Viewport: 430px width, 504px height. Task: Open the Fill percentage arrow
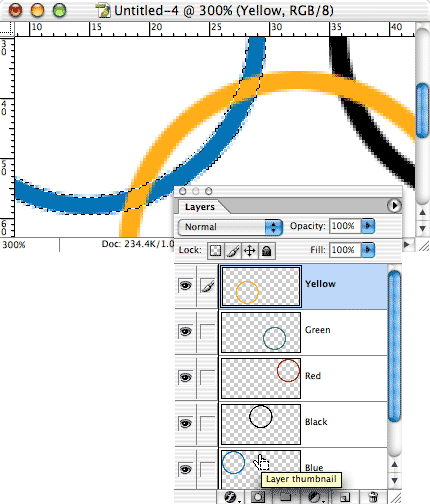[368, 250]
